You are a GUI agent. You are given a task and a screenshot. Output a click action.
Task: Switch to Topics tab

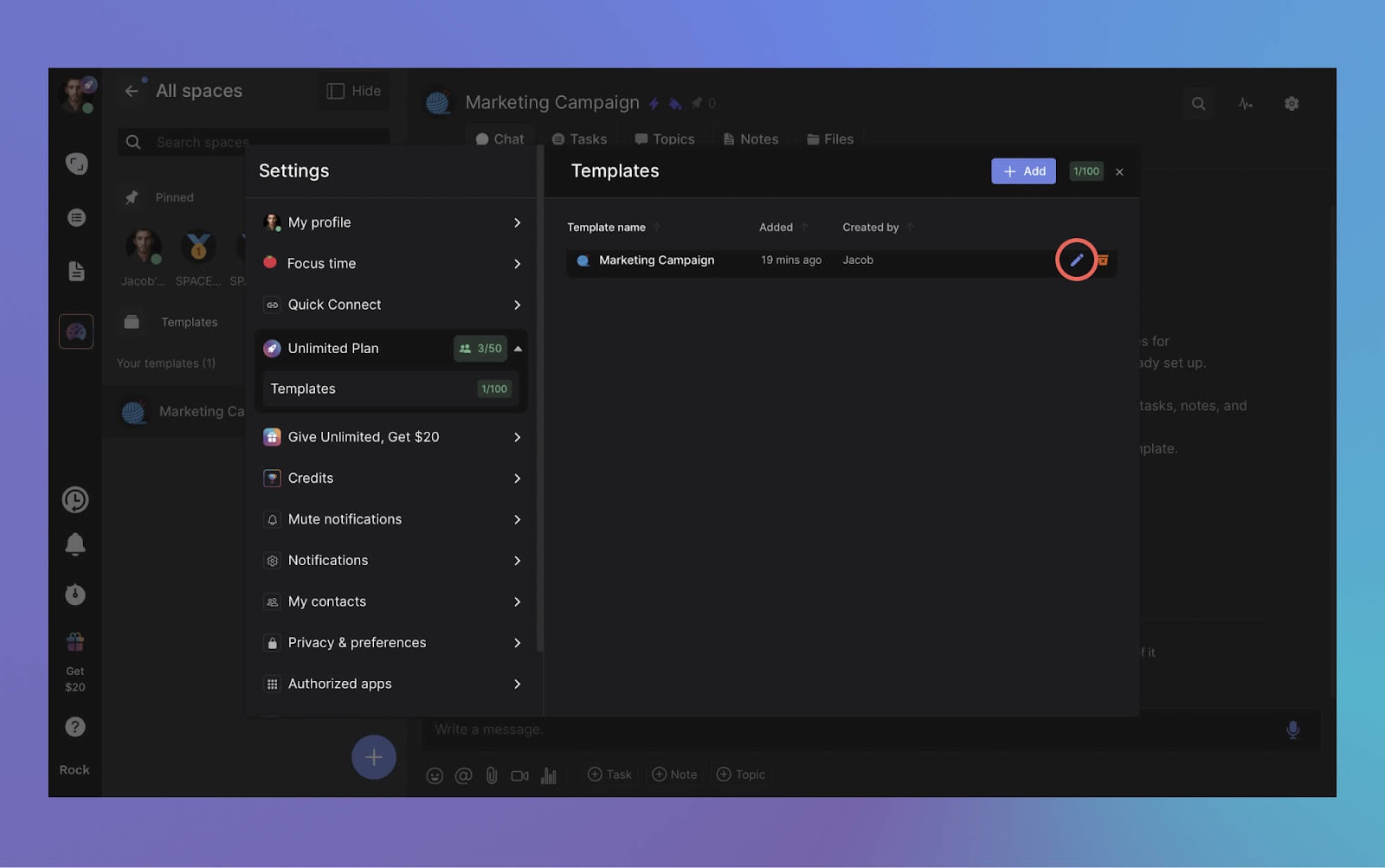tap(664, 139)
